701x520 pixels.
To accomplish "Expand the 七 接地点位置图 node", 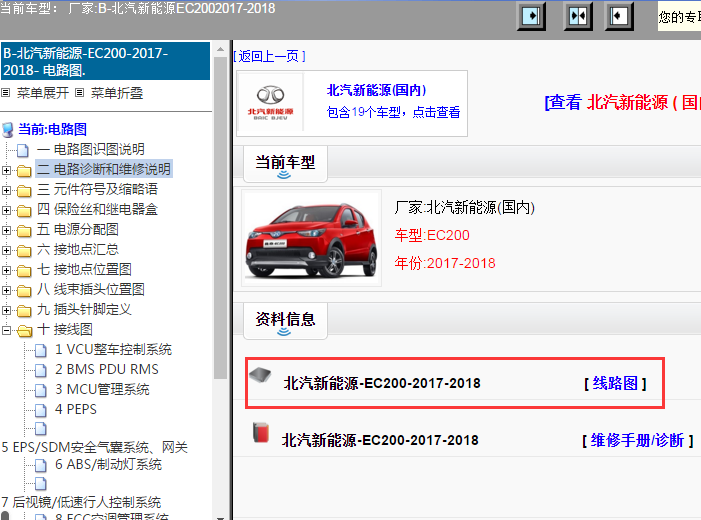I will click(6, 271).
